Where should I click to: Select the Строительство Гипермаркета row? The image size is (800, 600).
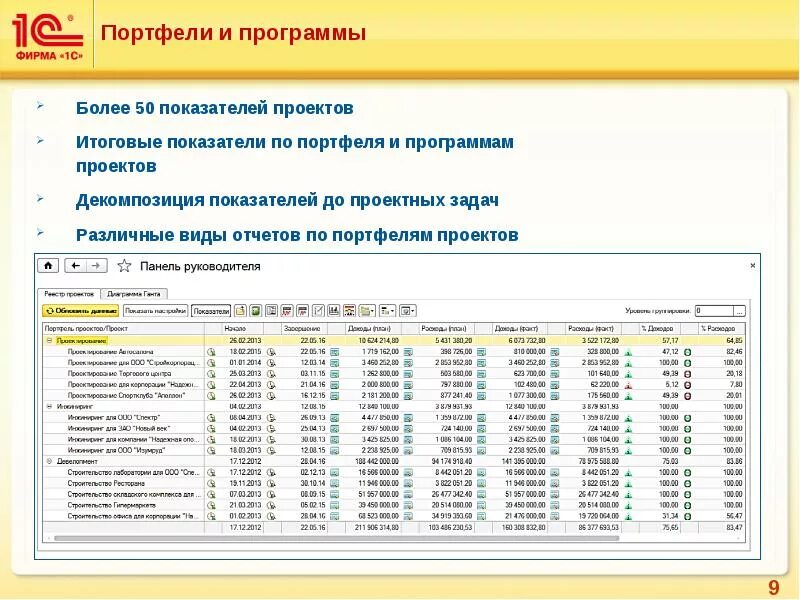point(394,505)
